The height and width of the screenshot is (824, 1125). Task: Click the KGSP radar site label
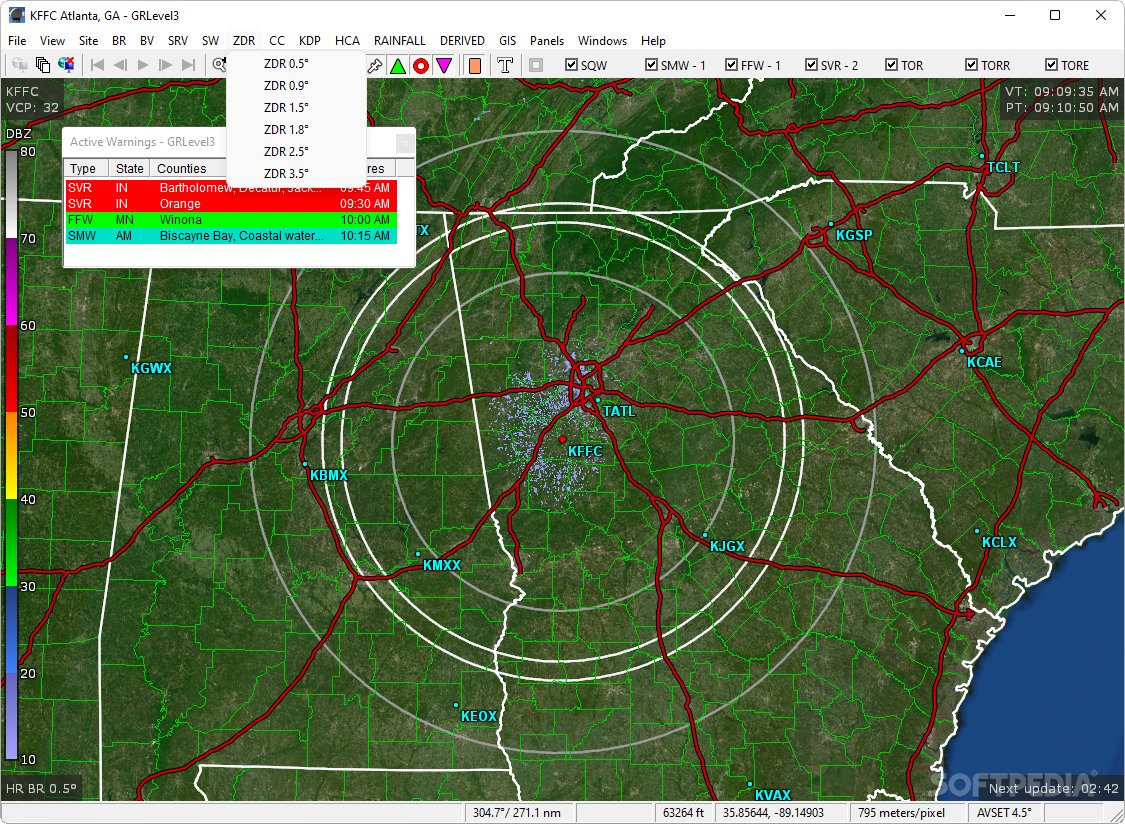(x=854, y=235)
